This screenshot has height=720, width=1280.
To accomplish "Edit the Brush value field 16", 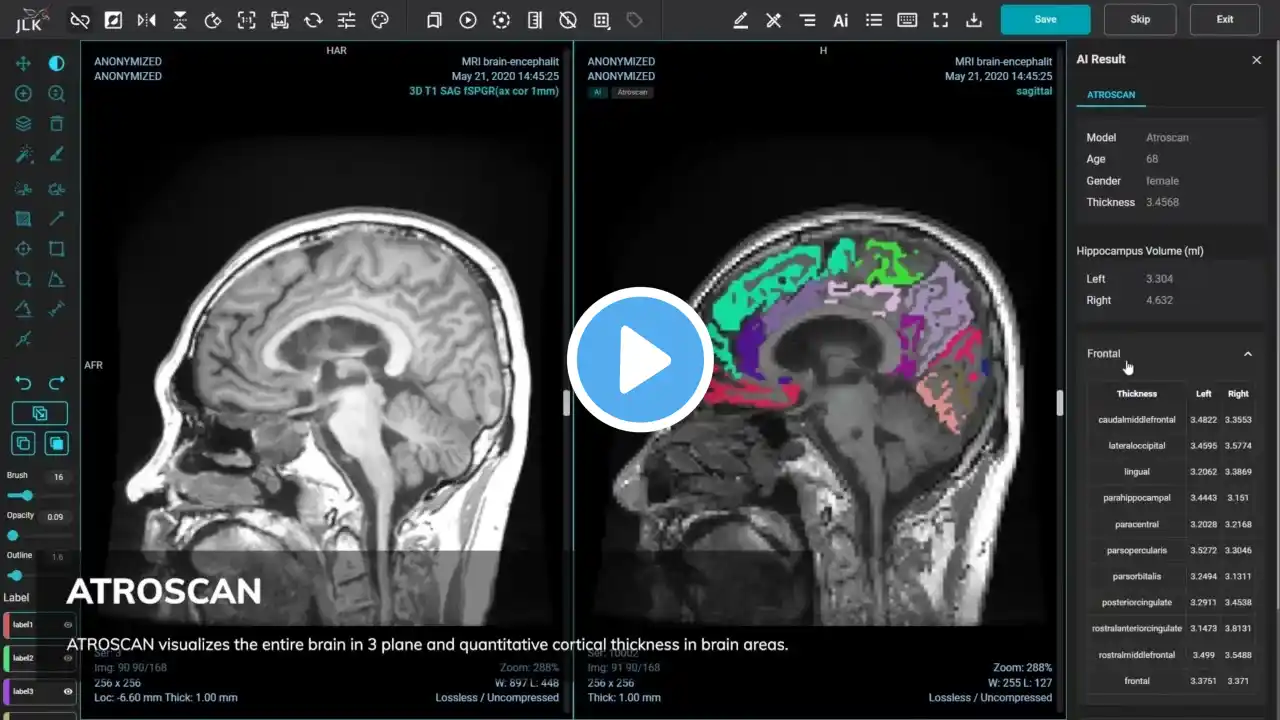I will (x=58, y=477).
